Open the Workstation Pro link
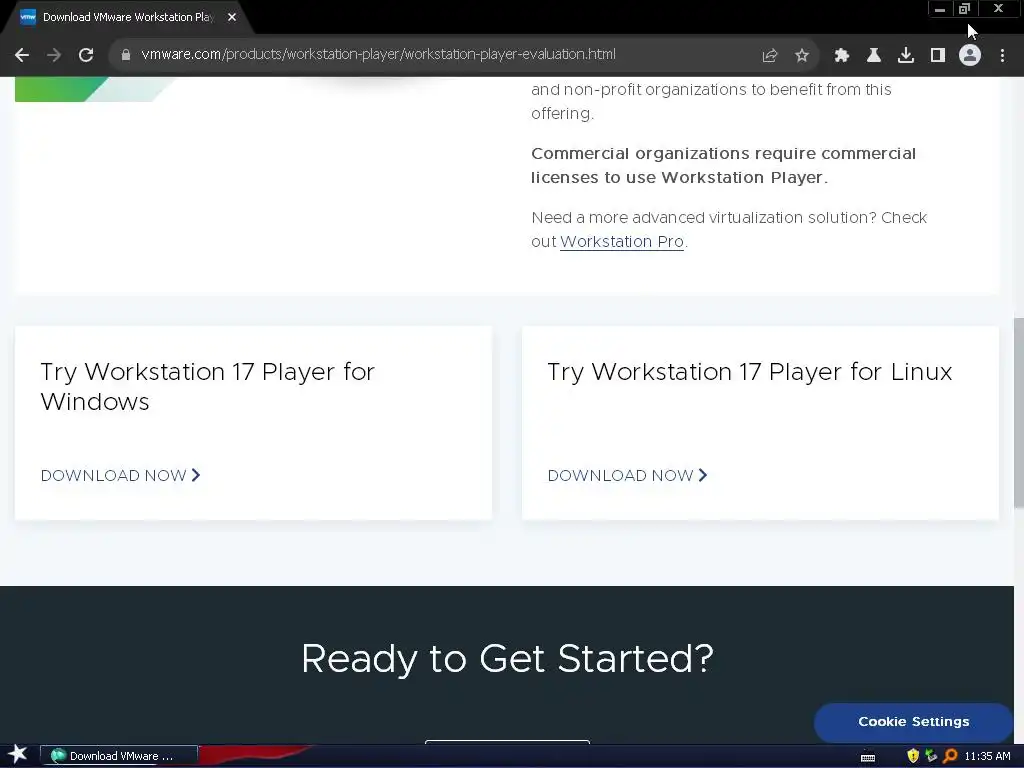This screenshot has height=768, width=1024. tap(622, 242)
